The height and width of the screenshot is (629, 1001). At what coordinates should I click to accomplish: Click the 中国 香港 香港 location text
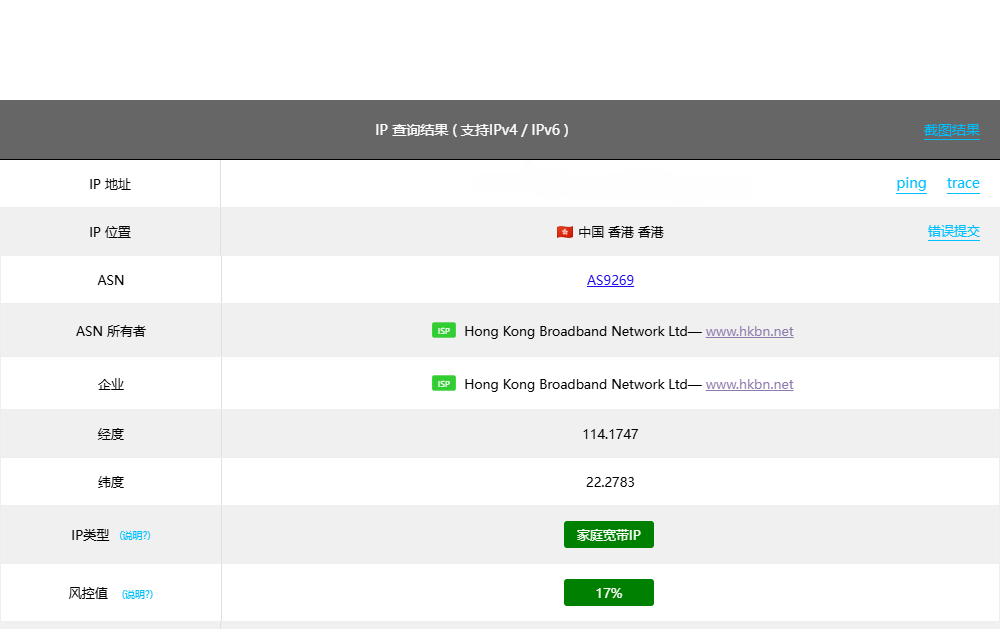click(x=620, y=232)
